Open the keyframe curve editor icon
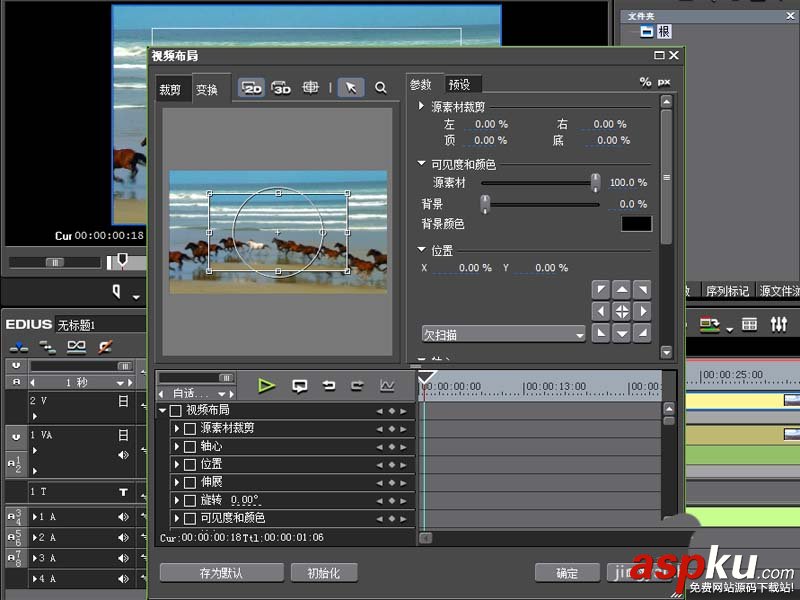Screen dimensions: 800x600 point(385,386)
